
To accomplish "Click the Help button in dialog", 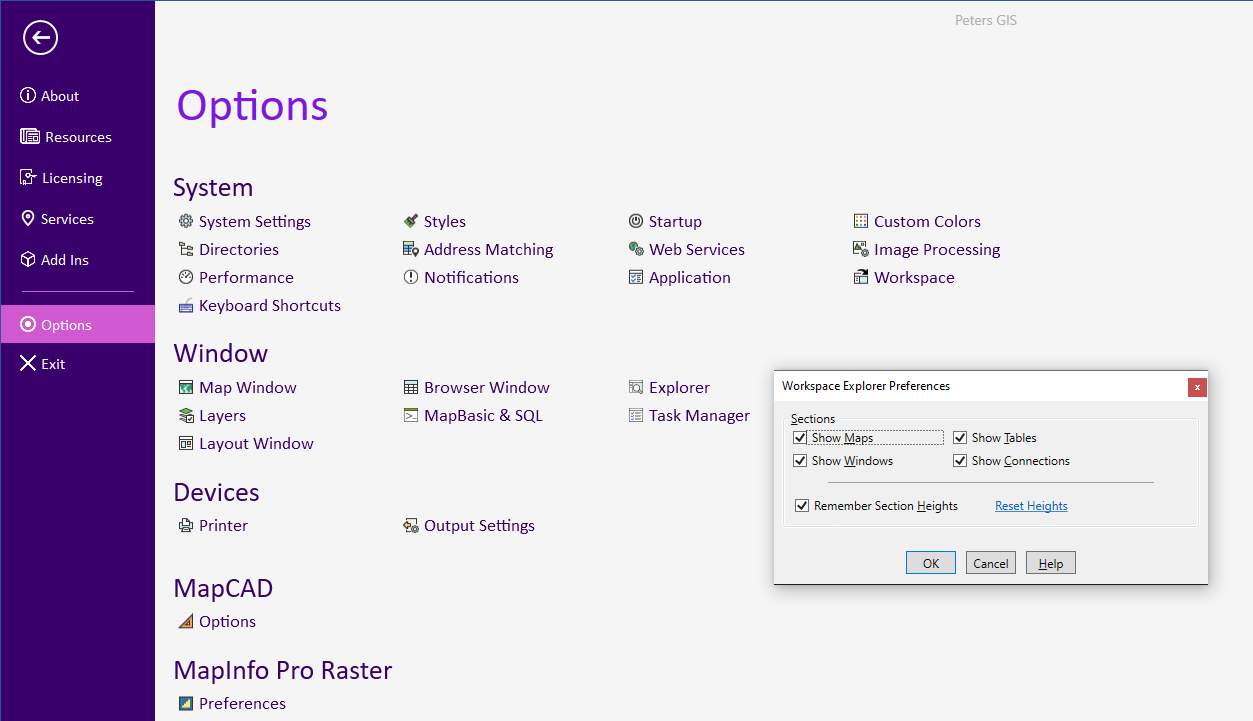I will tap(1051, 563).
